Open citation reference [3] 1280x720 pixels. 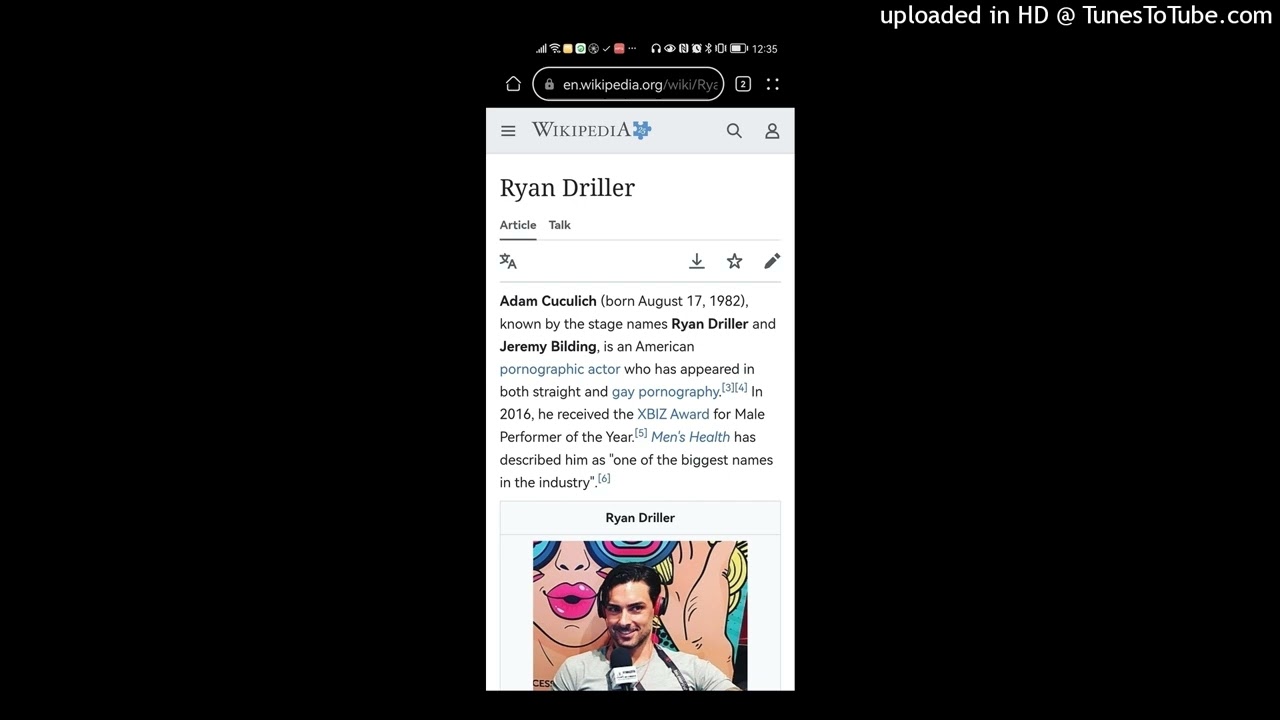[728, 388]
